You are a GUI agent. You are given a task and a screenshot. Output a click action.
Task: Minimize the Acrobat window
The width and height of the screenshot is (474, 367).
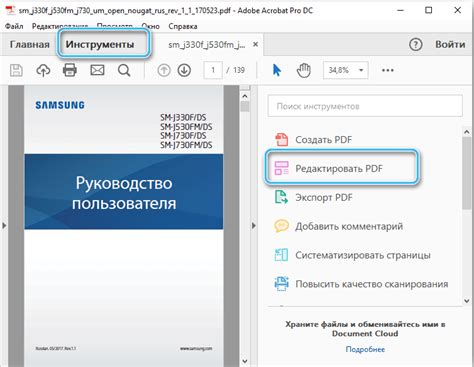[x=401, y=11]
